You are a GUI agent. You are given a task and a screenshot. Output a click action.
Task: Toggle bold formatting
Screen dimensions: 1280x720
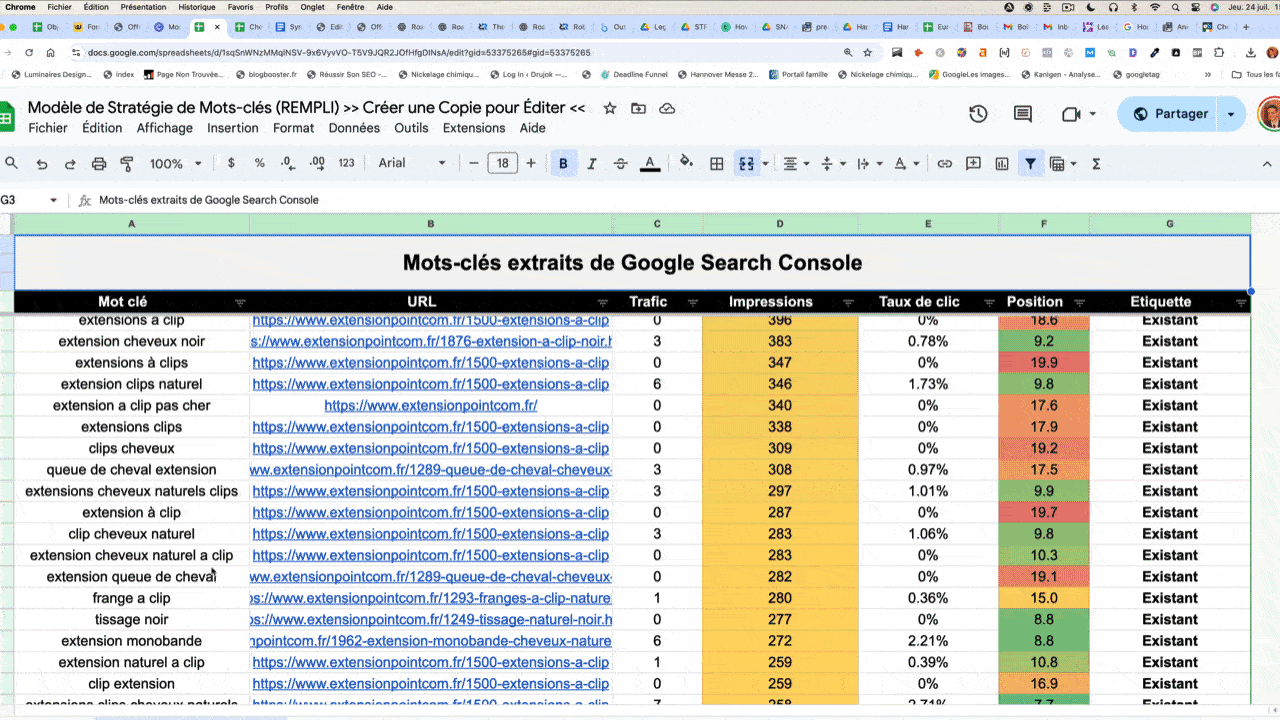click(564, 163)
